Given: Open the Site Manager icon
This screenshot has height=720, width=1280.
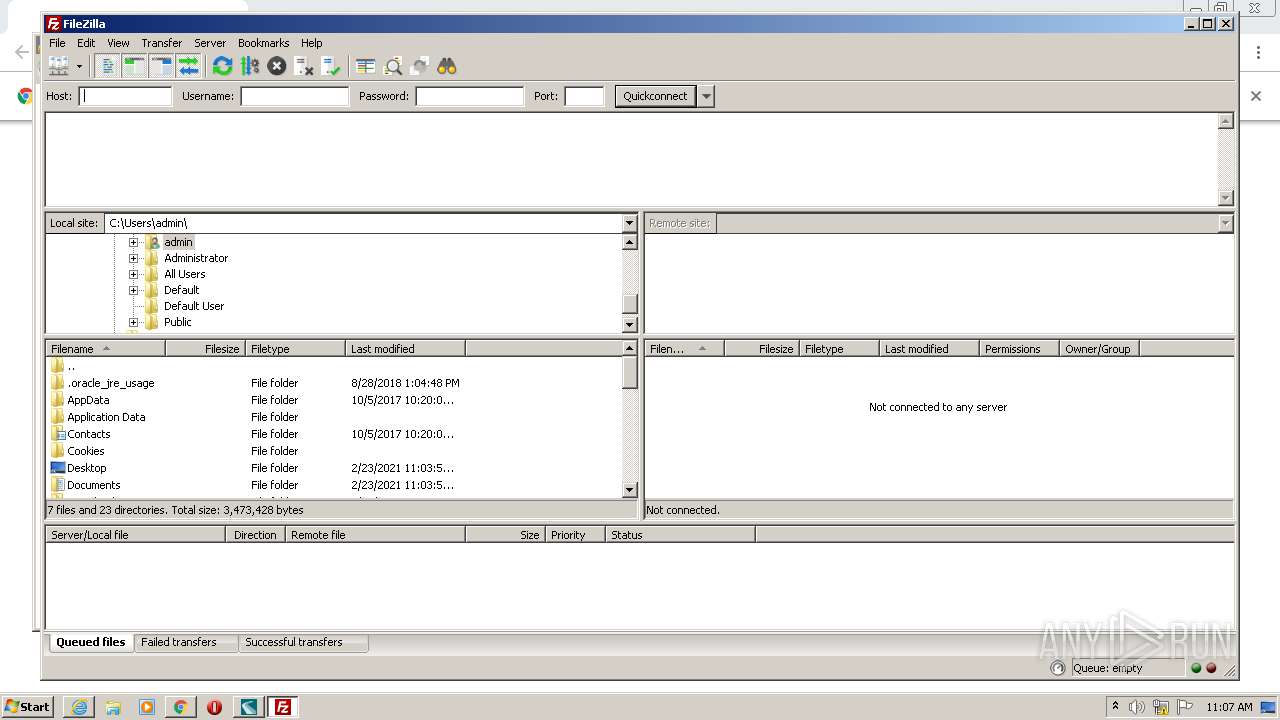Looking at the screenshot, I should [58, 66].
